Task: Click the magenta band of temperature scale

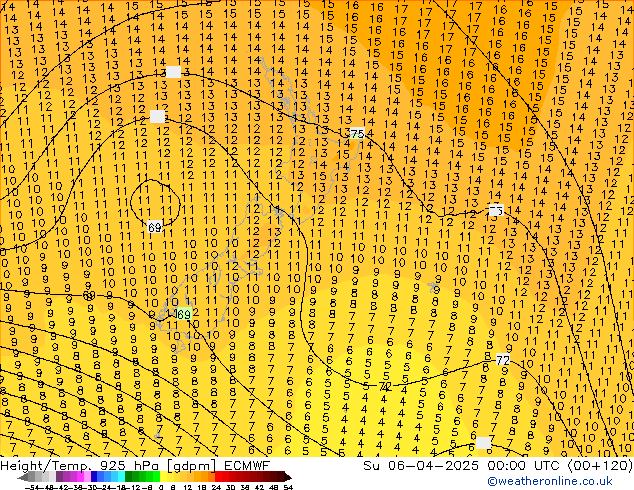Action: click(x=80, y=477)
